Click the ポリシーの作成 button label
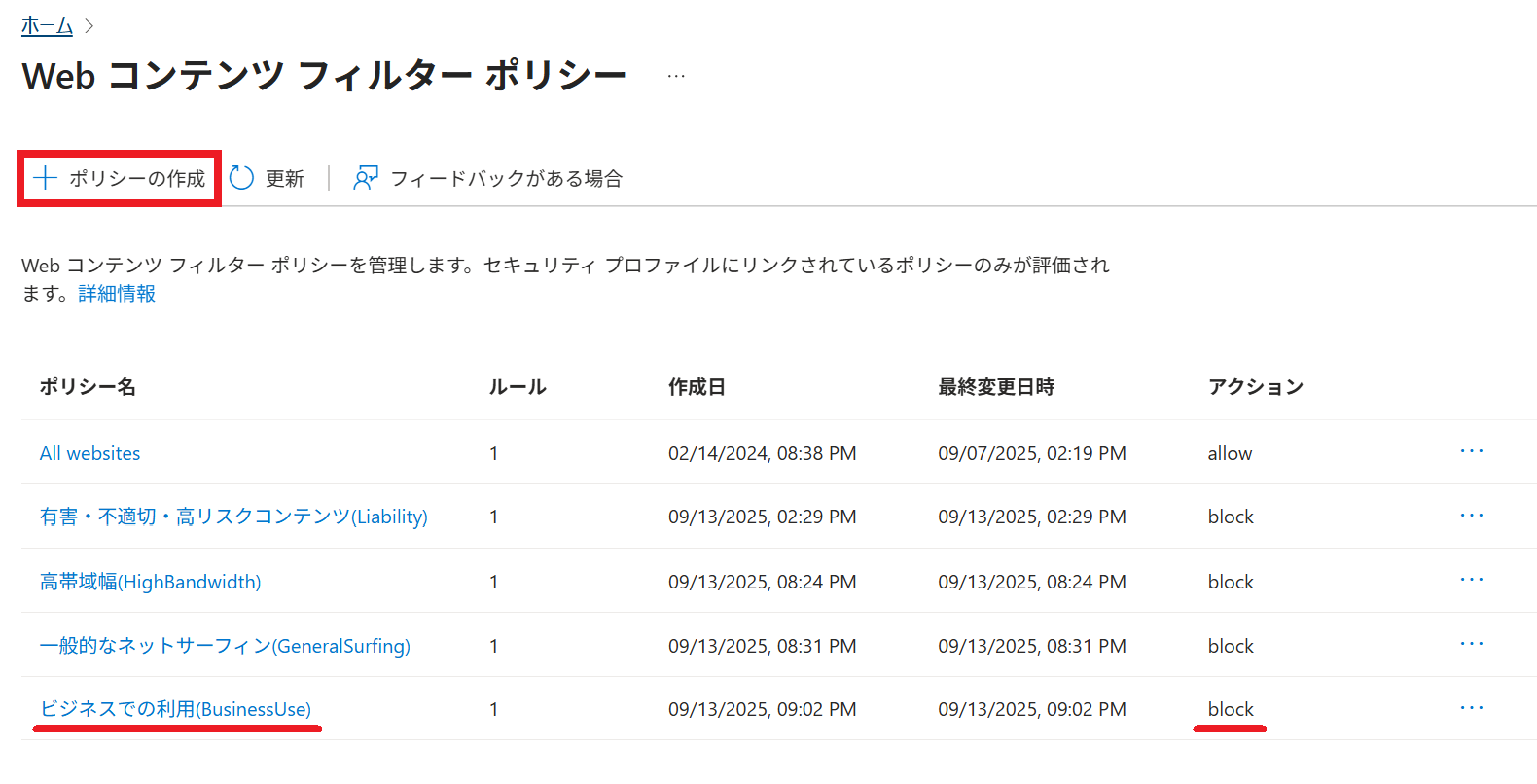This screenshot has width=1537, height=784. point(137,178)
